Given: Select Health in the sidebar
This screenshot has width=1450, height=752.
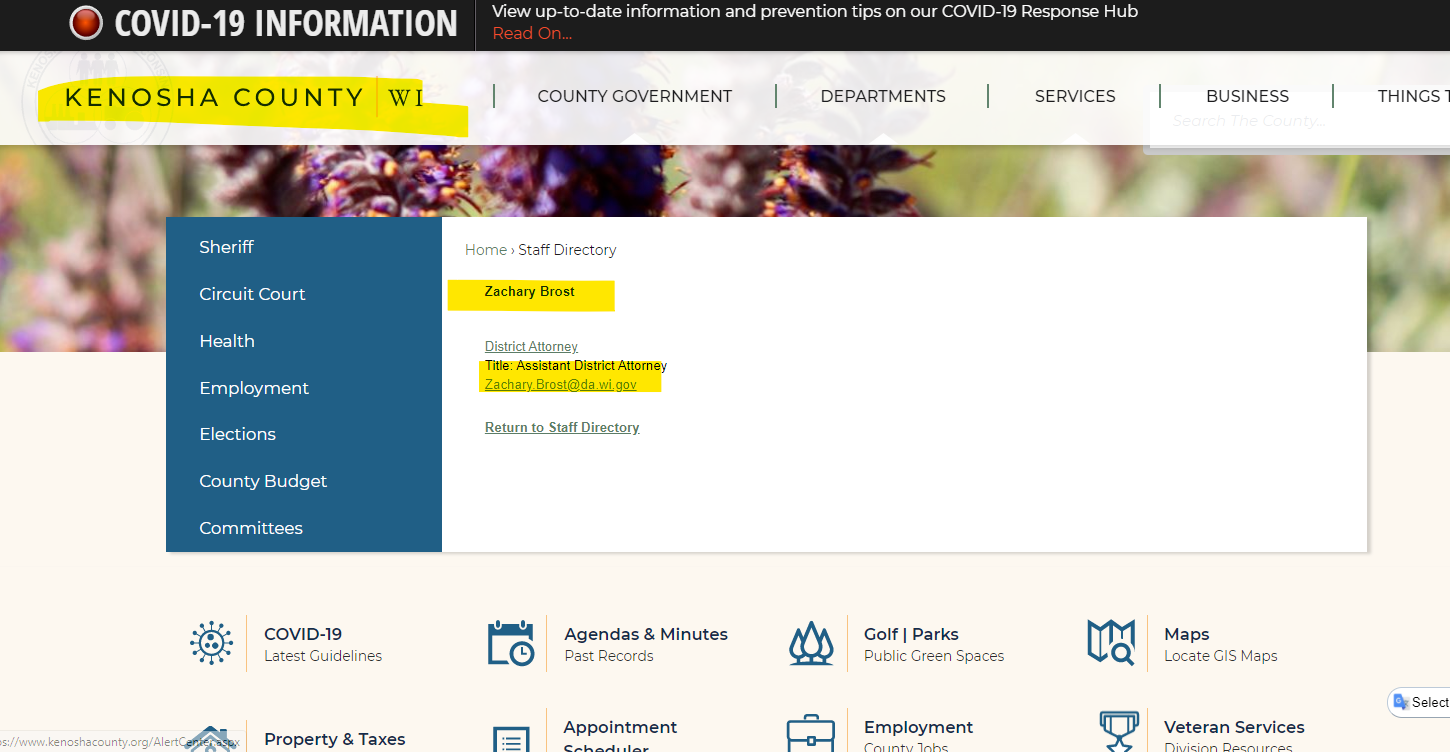Looking at the screenshot, I should coord(227,341).
